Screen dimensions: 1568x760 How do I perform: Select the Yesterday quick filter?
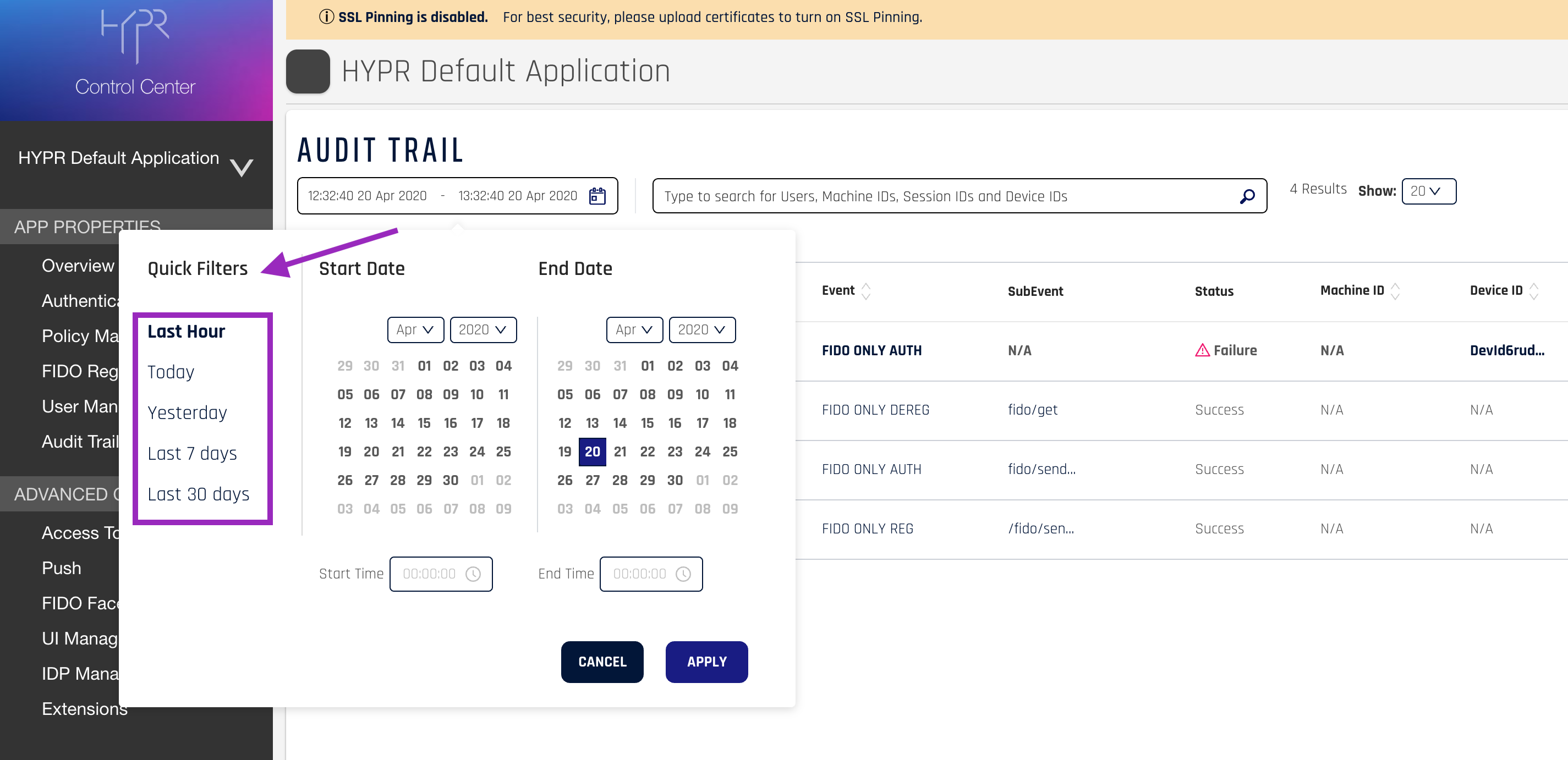(x=187, y=412)
